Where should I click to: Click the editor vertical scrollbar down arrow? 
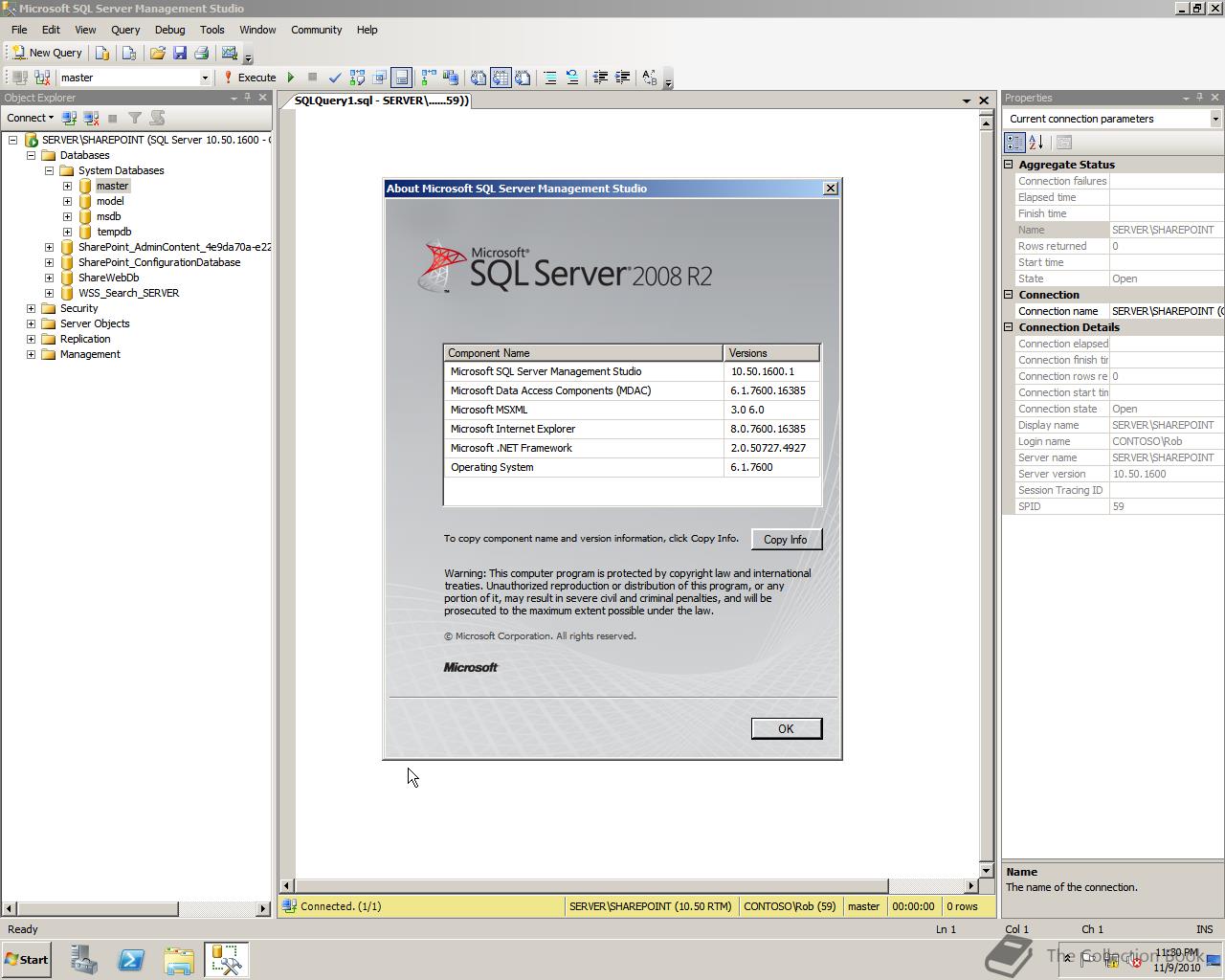tap(986, 872)
